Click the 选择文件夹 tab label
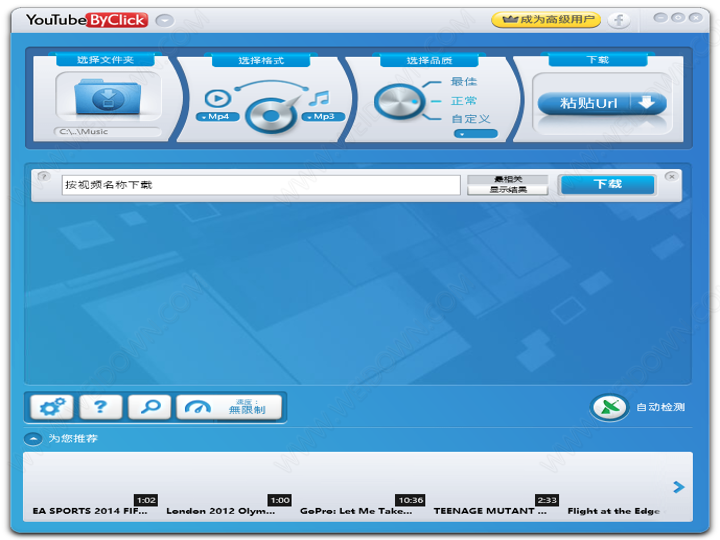 point(105,60)
